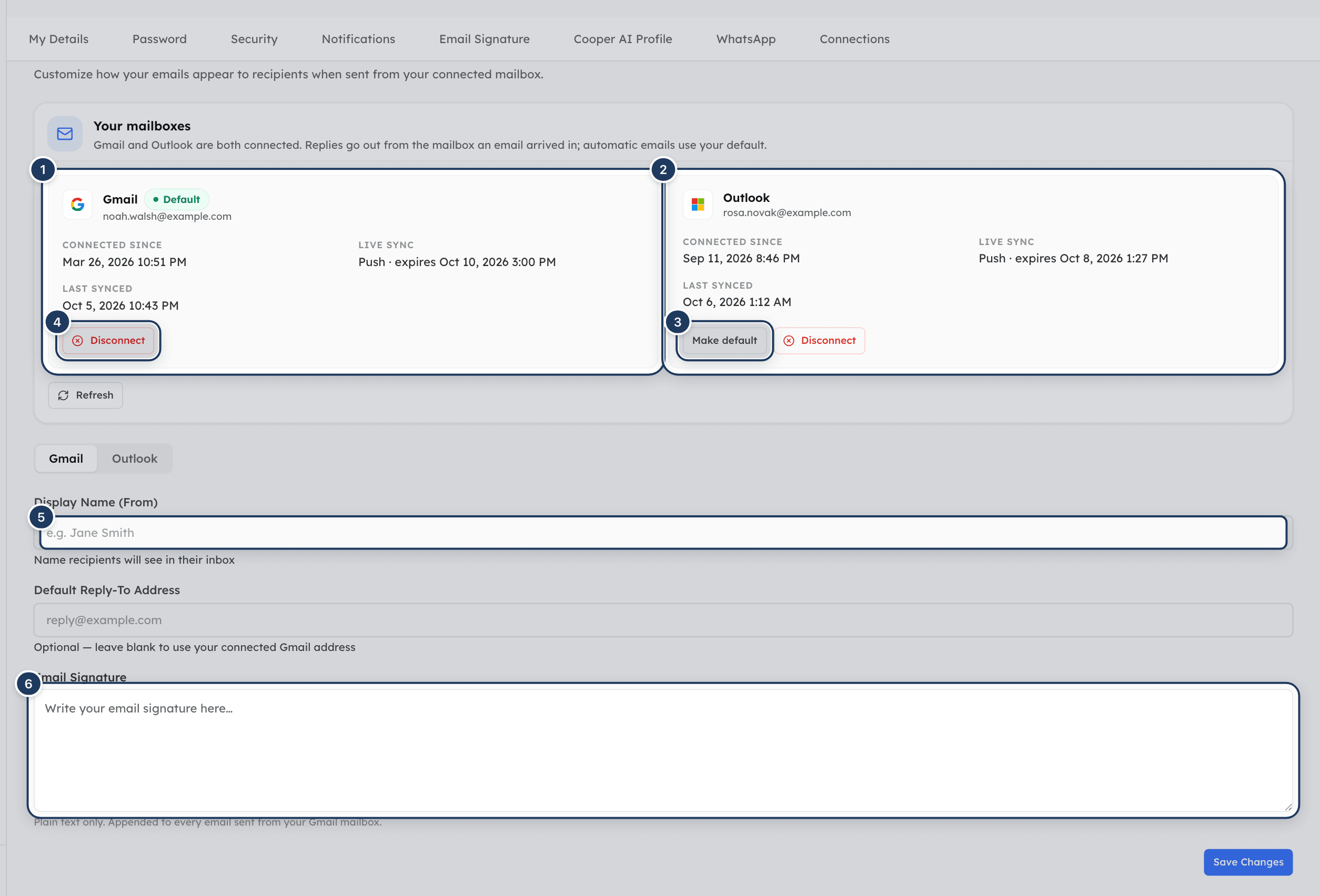Refresh the mailbox list

point(85,395)
